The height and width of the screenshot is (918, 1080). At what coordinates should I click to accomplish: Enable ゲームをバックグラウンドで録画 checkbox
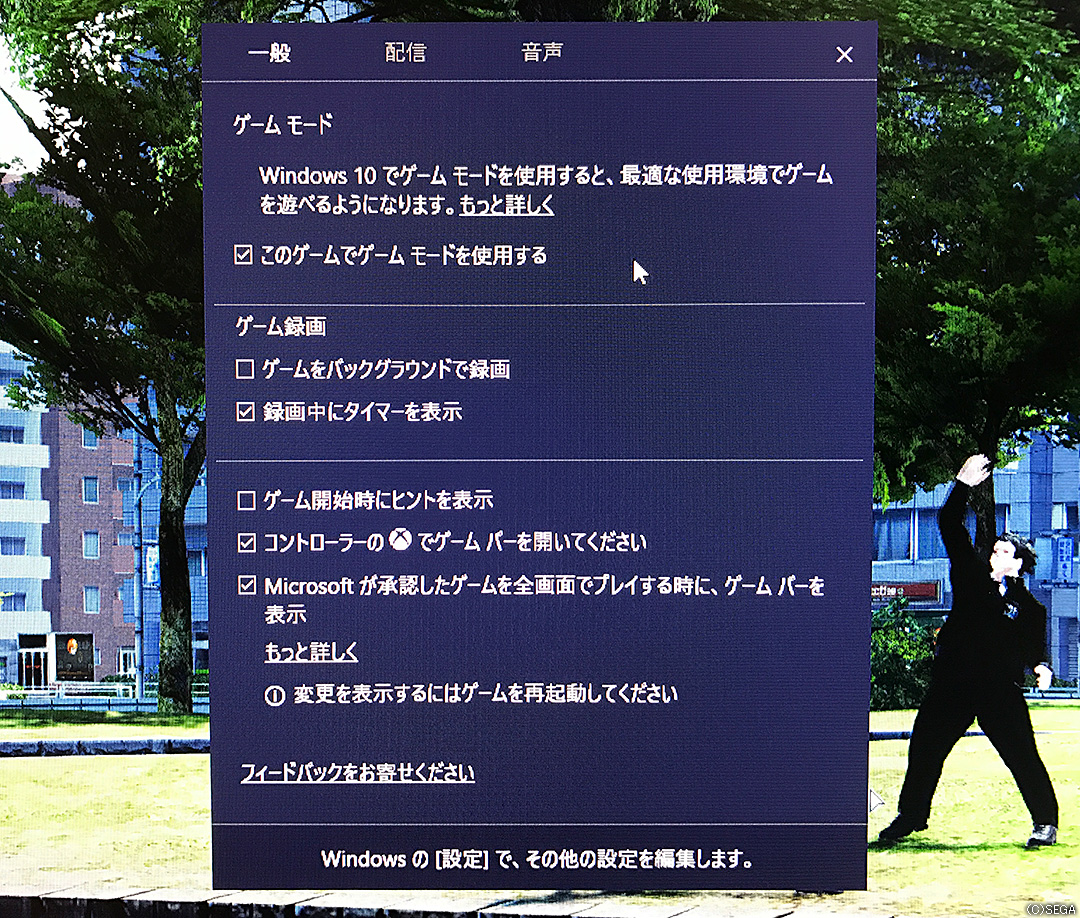pos(245,370)
